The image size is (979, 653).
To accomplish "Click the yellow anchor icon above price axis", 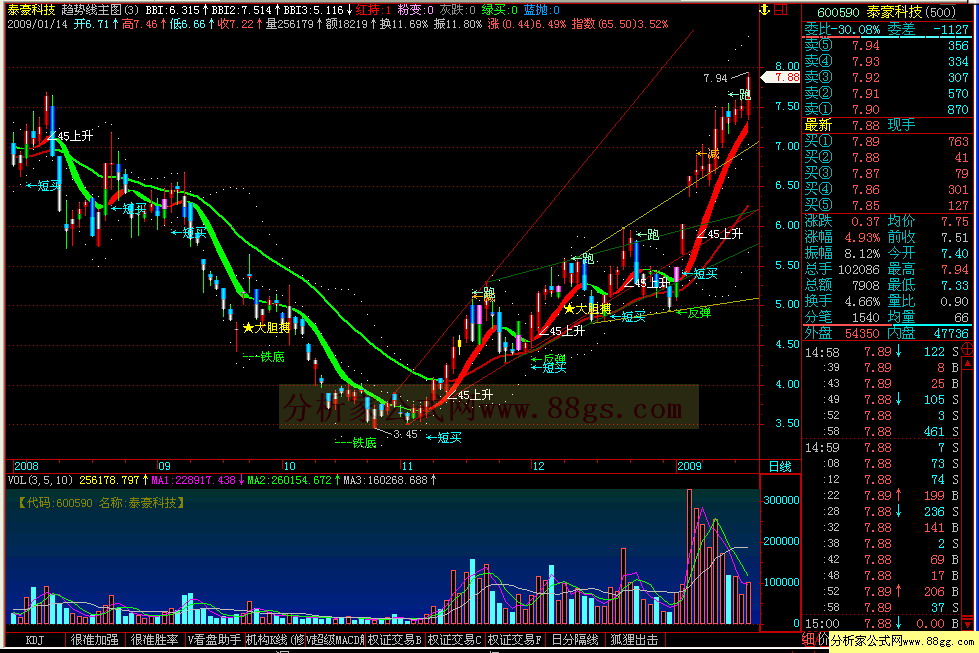I will tap(764, 10).
